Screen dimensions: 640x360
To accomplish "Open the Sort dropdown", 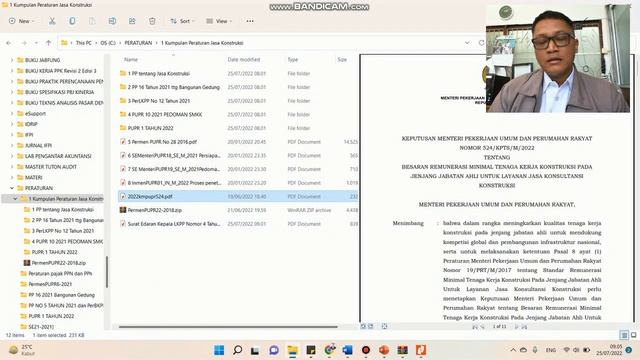I will (182, 21).
